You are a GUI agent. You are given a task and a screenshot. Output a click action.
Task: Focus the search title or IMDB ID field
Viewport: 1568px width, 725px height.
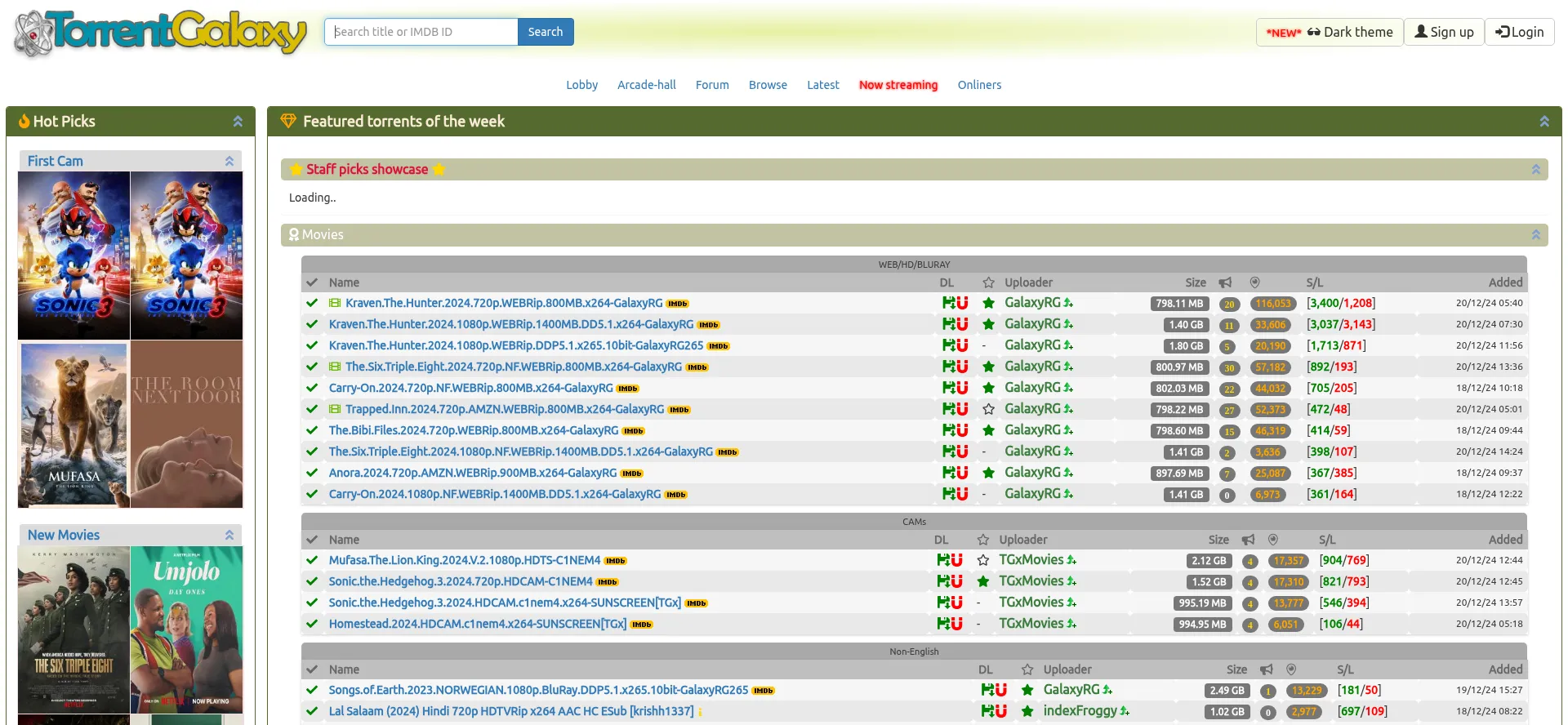tap(421, 32)
